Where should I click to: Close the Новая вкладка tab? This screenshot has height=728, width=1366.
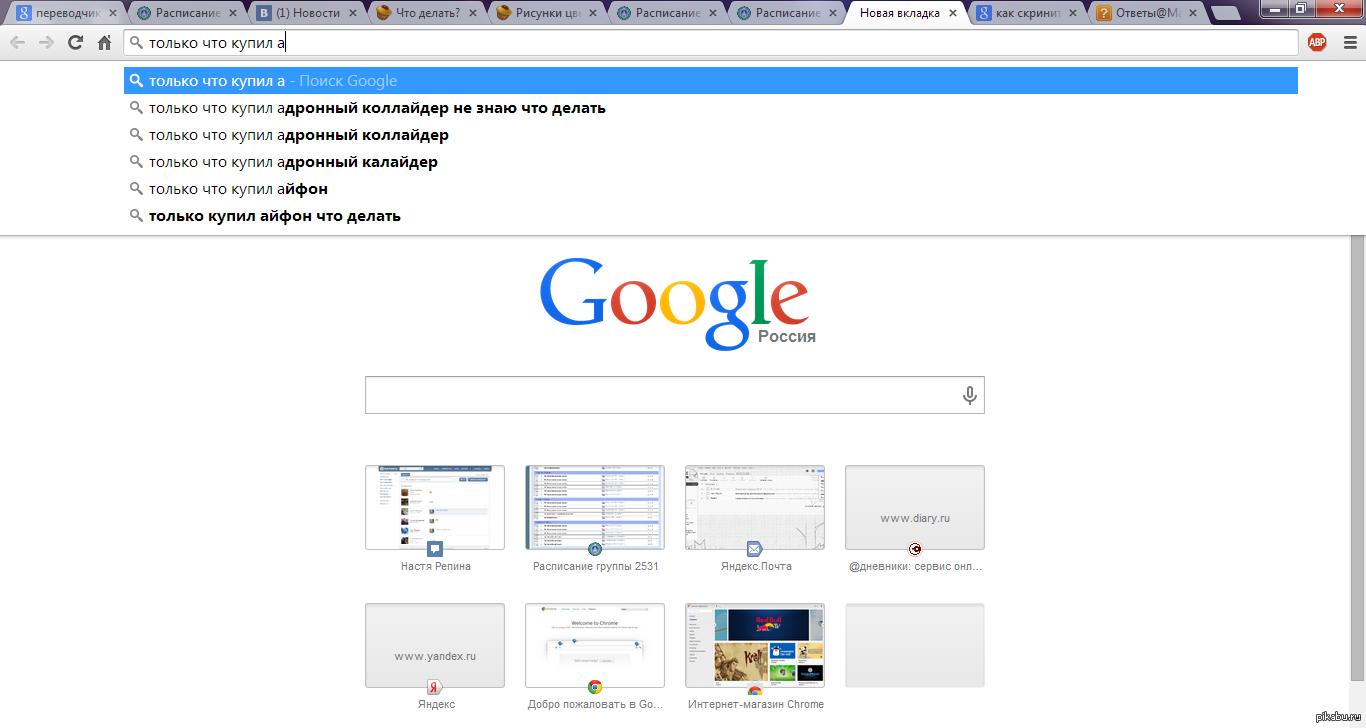(953, 14)
